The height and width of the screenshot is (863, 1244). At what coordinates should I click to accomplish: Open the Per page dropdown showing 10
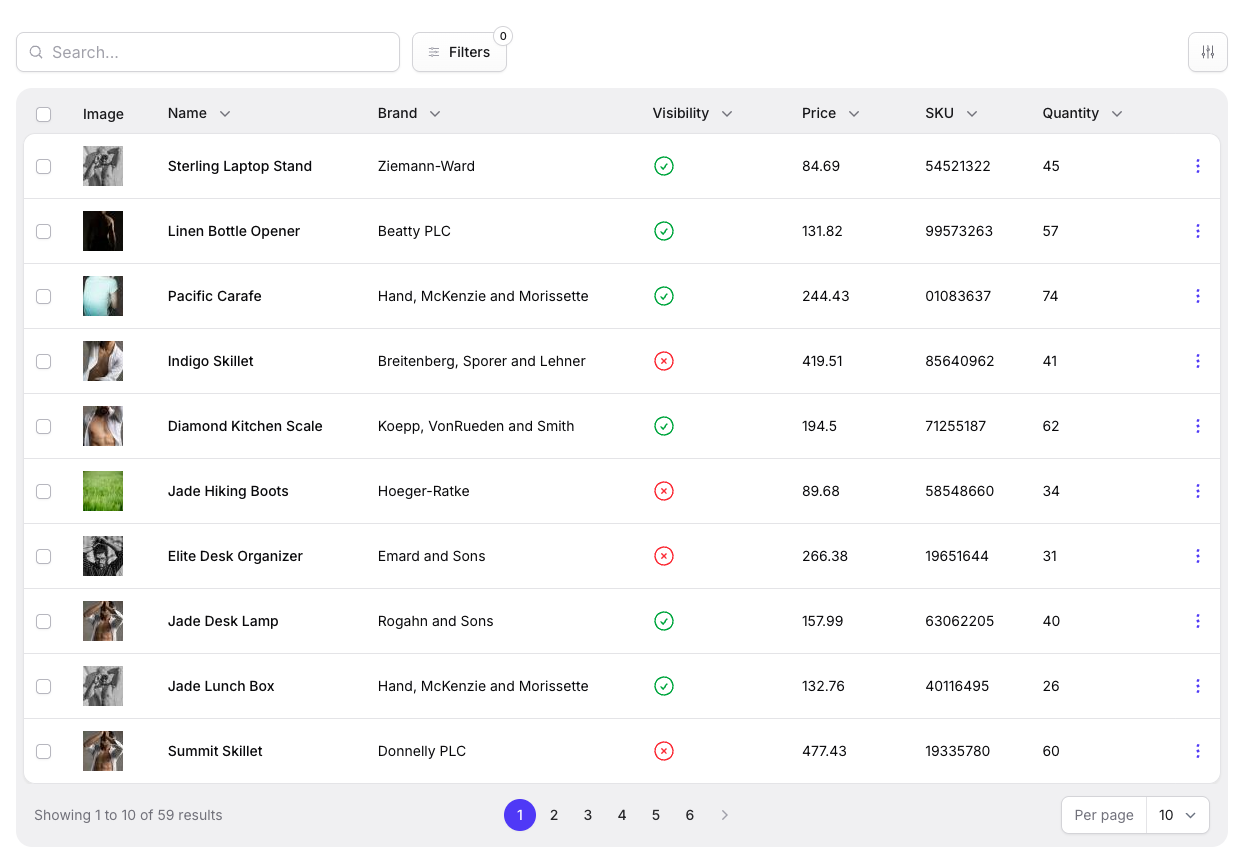[x=1177, y=815]
